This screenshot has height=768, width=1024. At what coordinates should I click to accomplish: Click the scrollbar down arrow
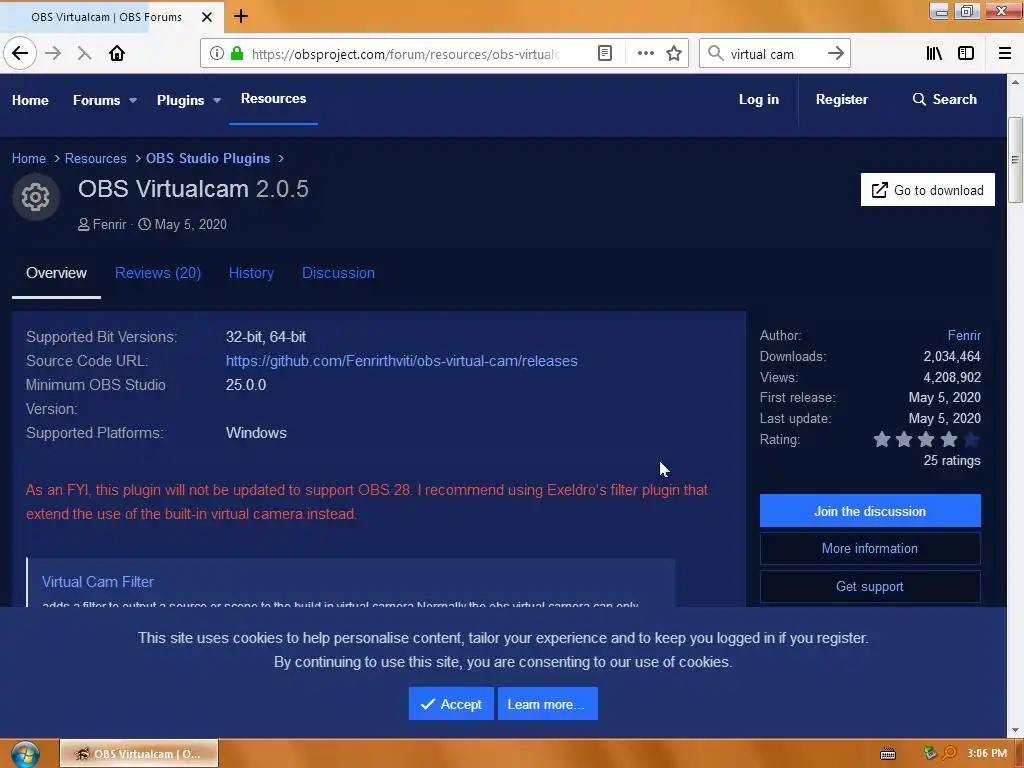[x=1015, y=730]
